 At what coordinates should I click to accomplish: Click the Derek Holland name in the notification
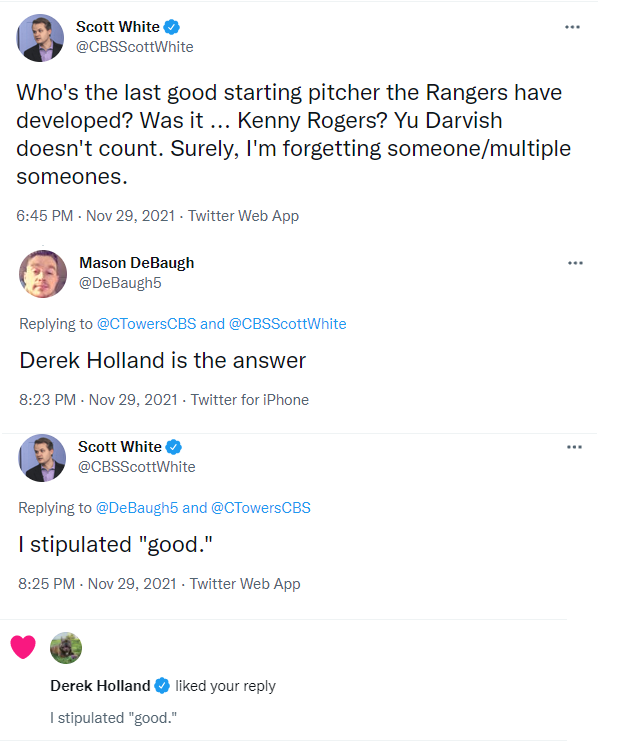(x=101, y=686)
